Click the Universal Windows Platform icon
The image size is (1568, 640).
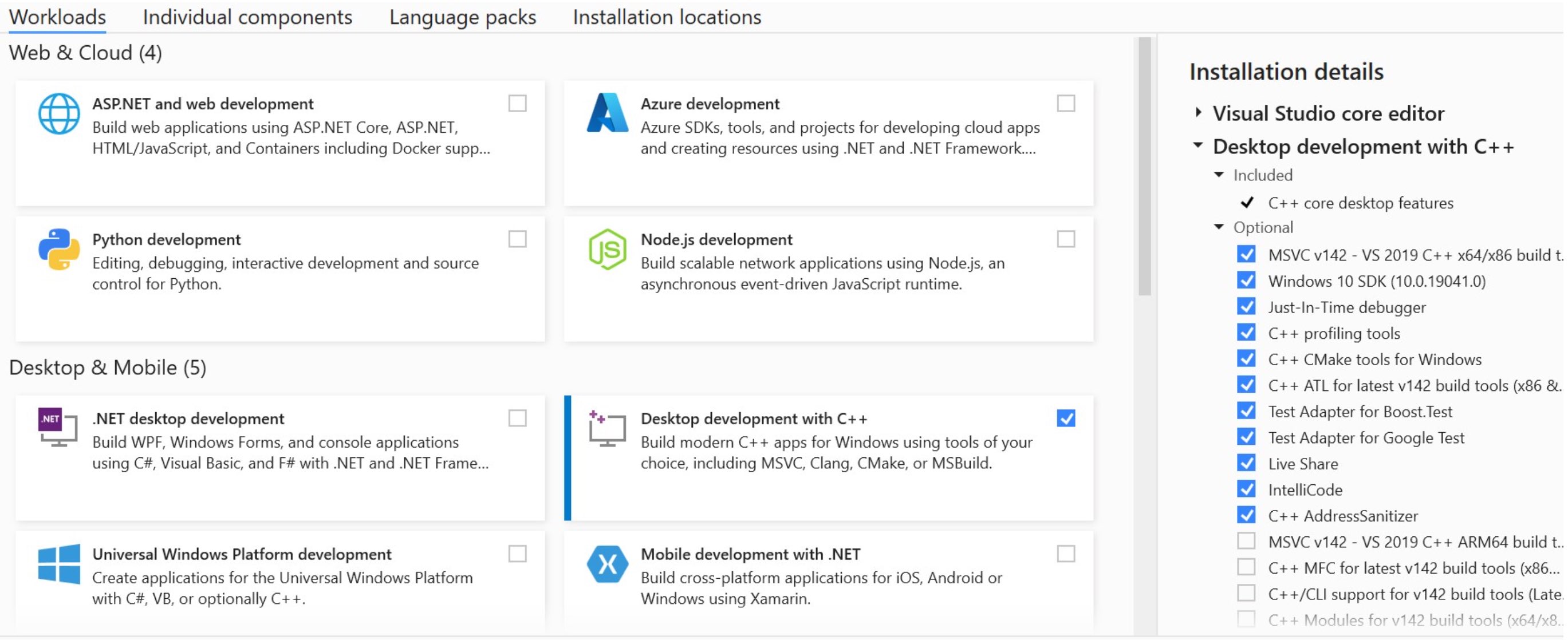pos(59,564)
